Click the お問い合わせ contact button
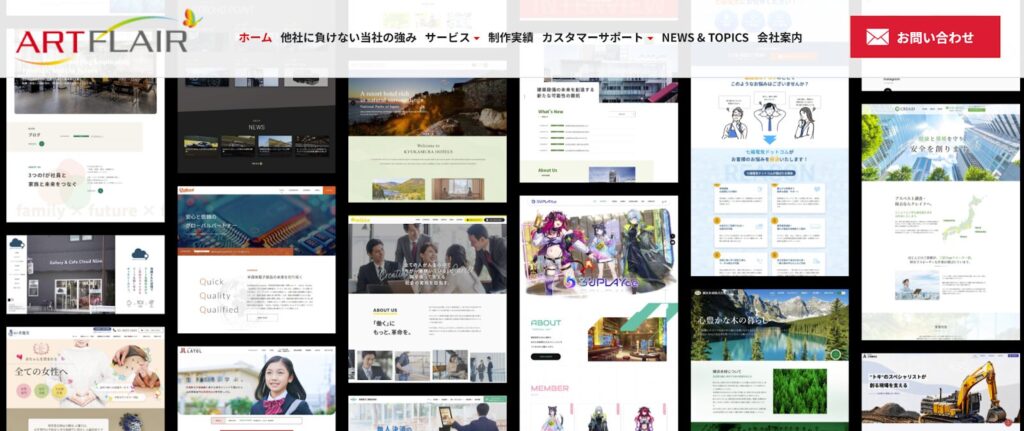 click(x=925, y=37)
